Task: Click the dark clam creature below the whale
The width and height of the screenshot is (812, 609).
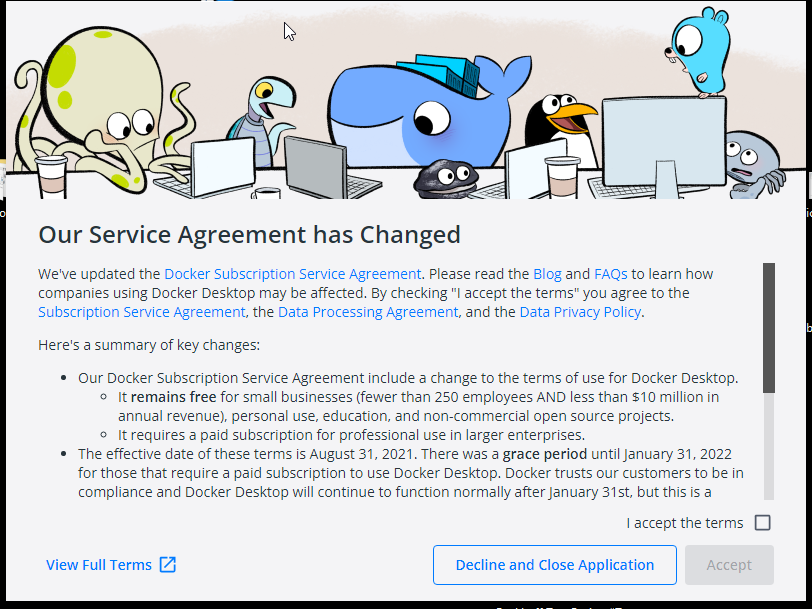Action: [445, 179]
